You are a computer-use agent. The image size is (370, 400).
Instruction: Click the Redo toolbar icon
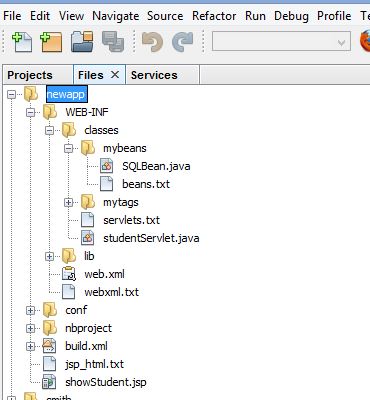182,42
